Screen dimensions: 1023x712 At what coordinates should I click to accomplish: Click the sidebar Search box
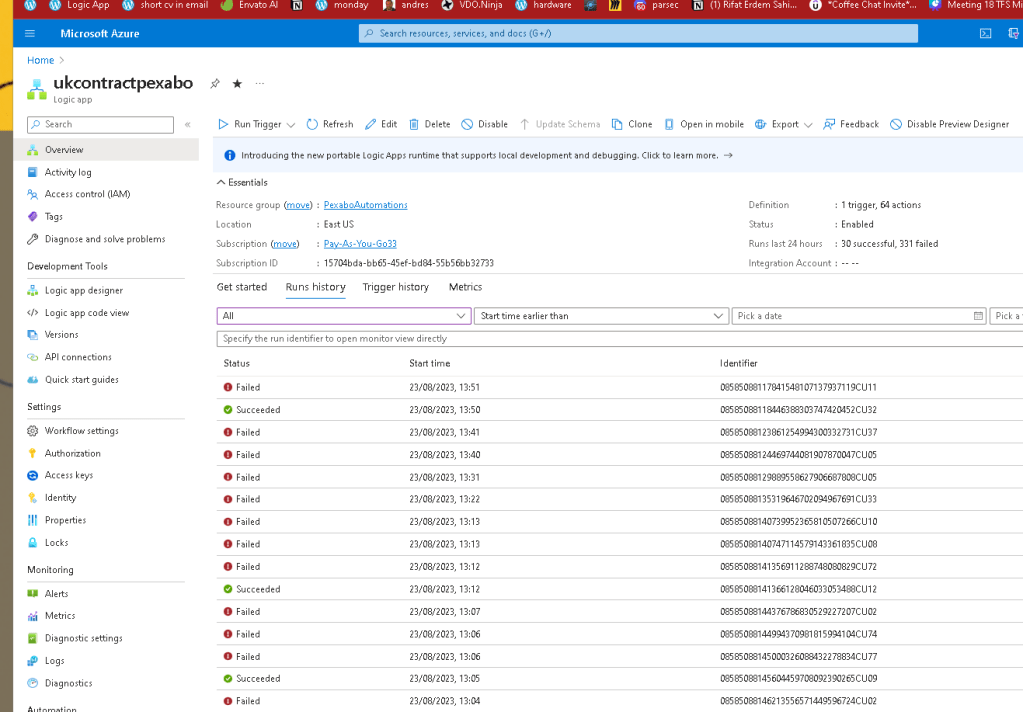point(100,124)
